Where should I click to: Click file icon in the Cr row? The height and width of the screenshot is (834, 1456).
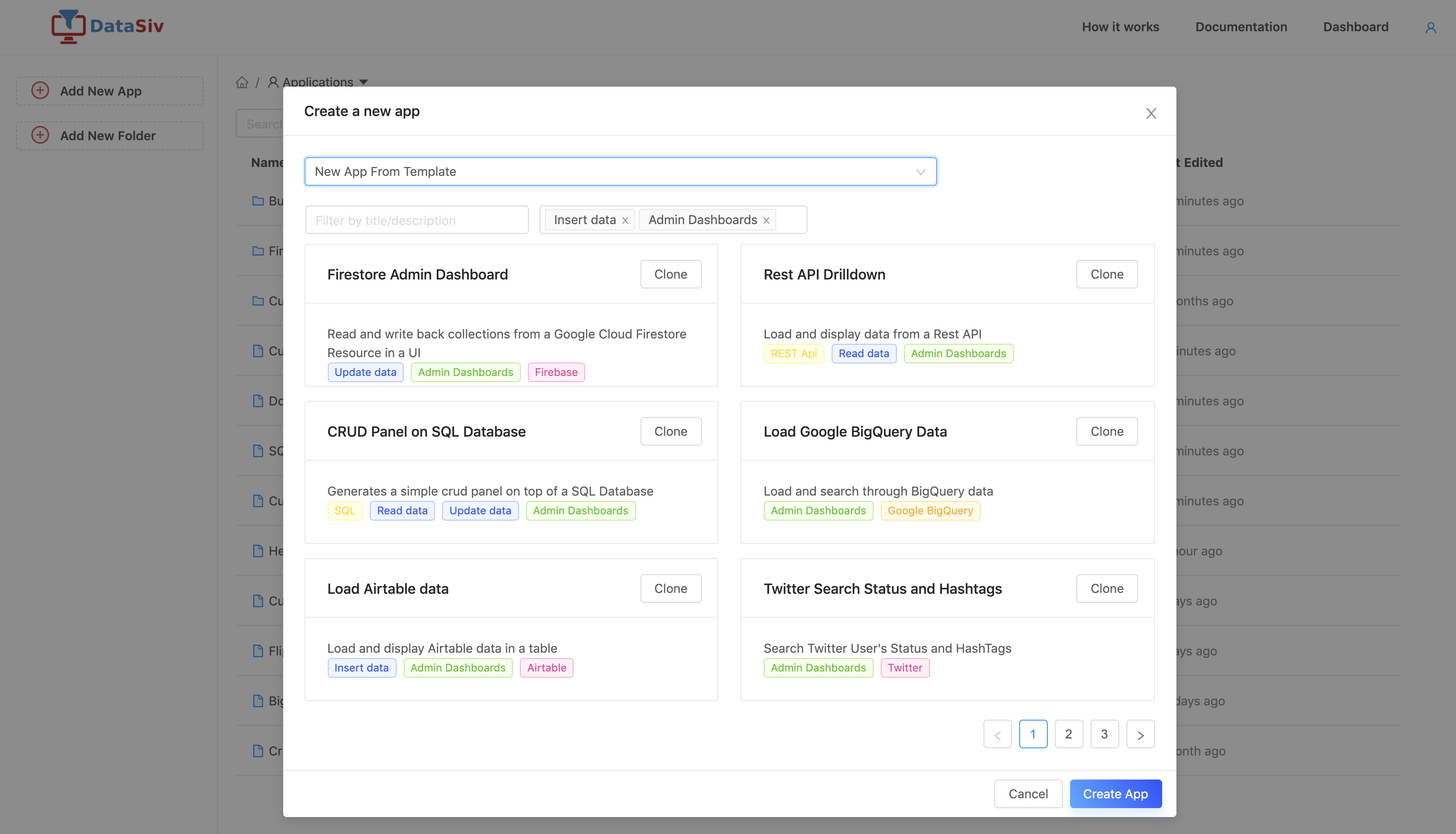click(258, 751)
